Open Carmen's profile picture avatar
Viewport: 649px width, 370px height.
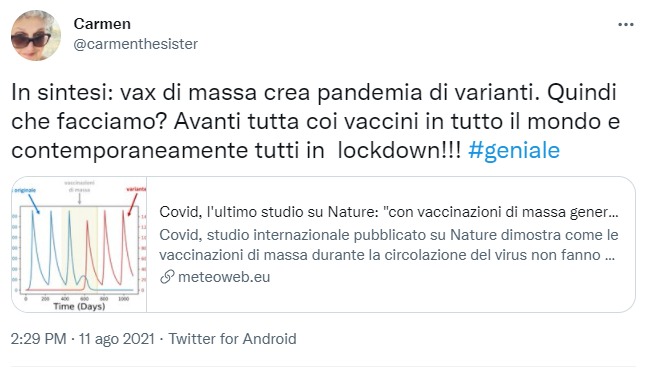[36, 36]
